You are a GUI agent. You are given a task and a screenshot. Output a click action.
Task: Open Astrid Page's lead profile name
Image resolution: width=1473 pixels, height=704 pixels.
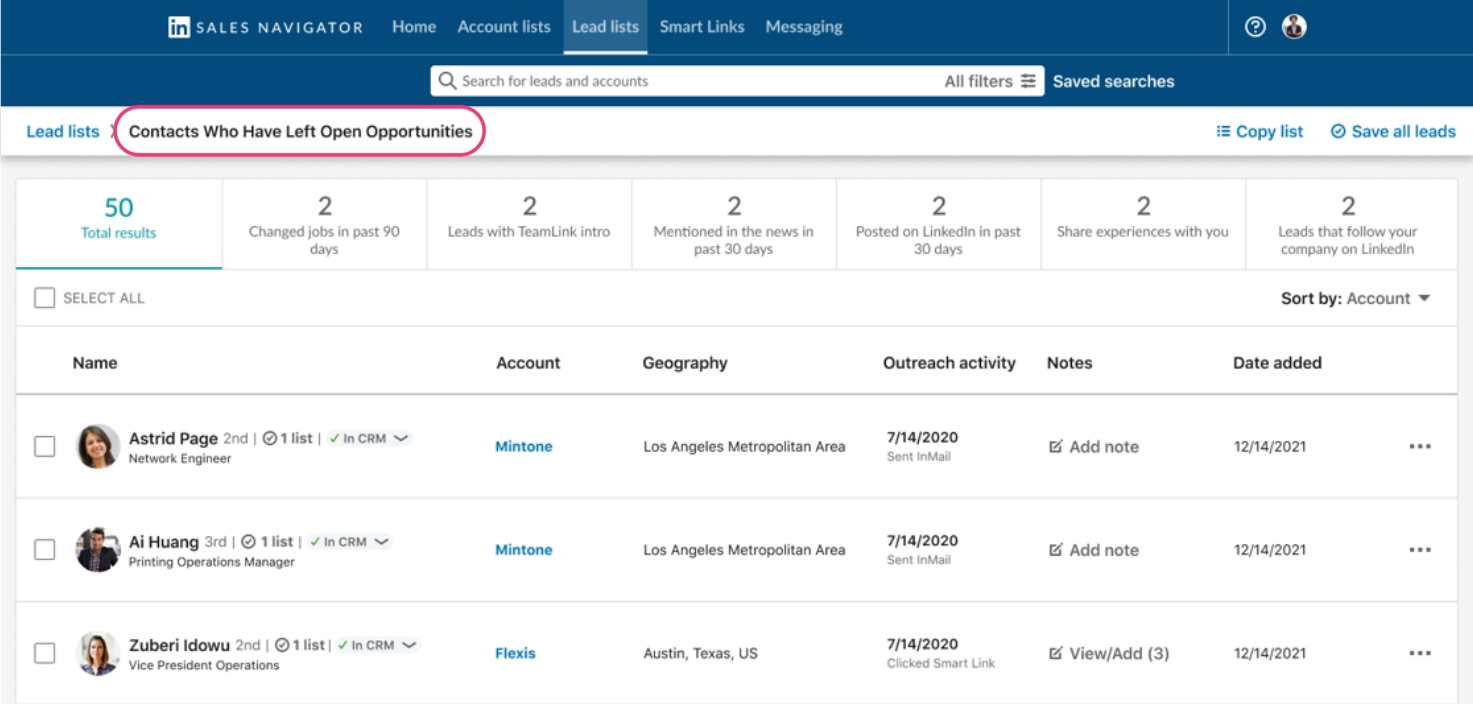click(x=173, y=438)
